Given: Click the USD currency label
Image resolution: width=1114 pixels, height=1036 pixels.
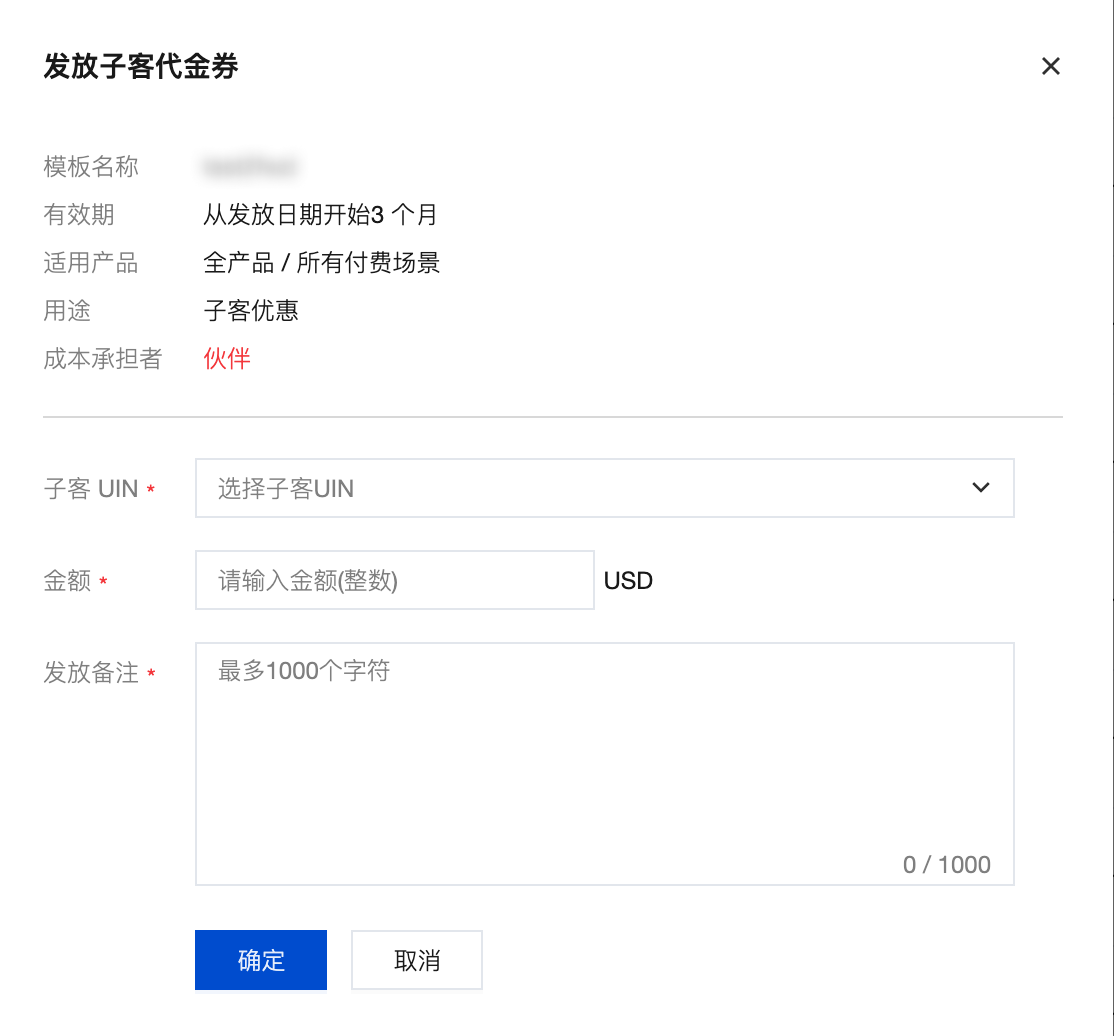Looking at the screenshot, I should [628, 581].
